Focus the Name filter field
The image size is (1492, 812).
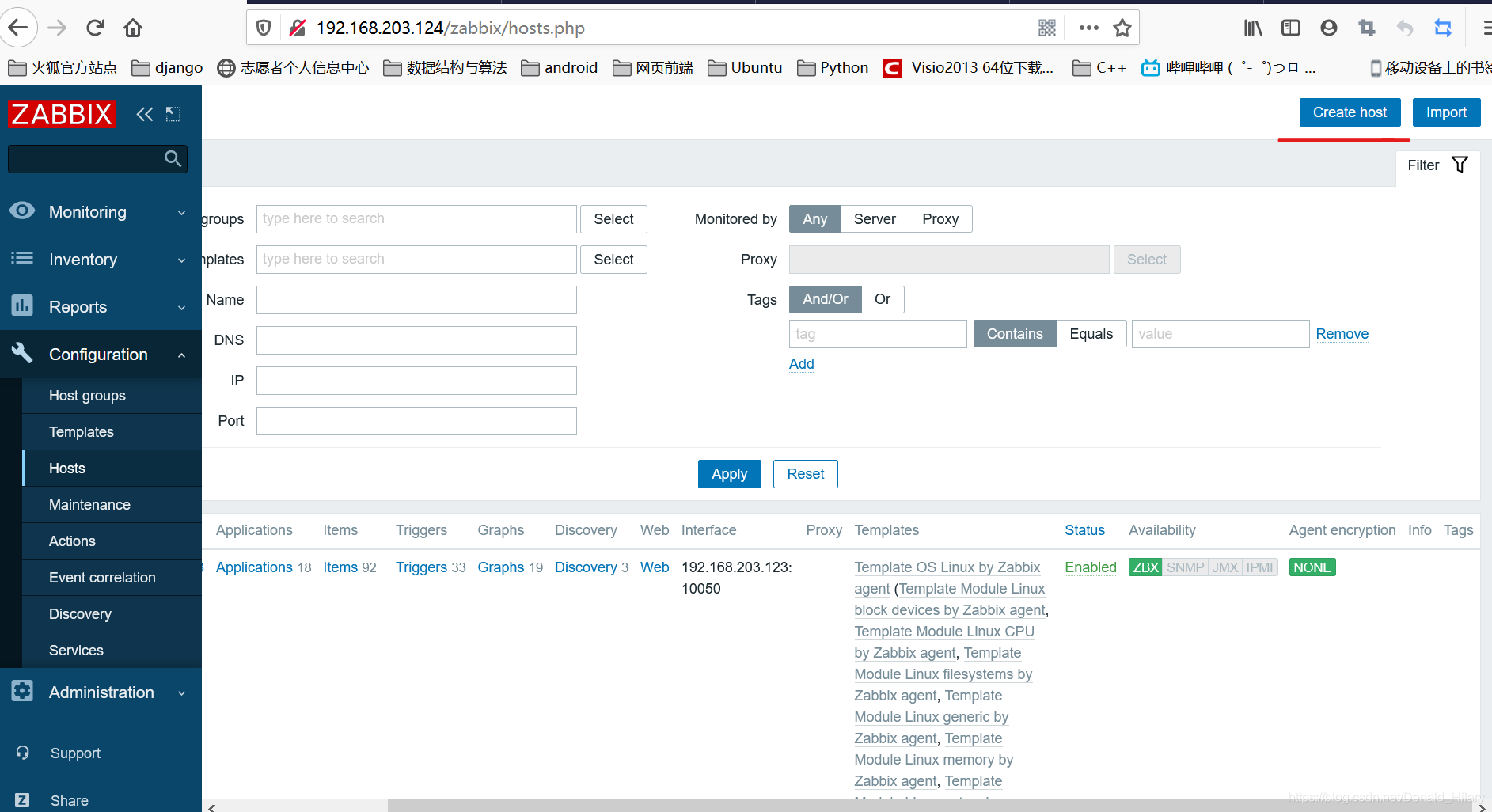click(x=416, y=300)
